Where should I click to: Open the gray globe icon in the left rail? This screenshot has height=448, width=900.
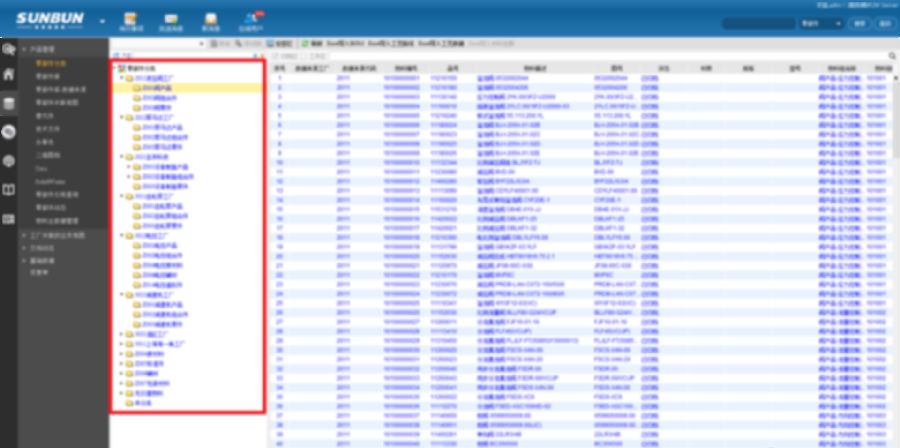click(x=9, y=161)
